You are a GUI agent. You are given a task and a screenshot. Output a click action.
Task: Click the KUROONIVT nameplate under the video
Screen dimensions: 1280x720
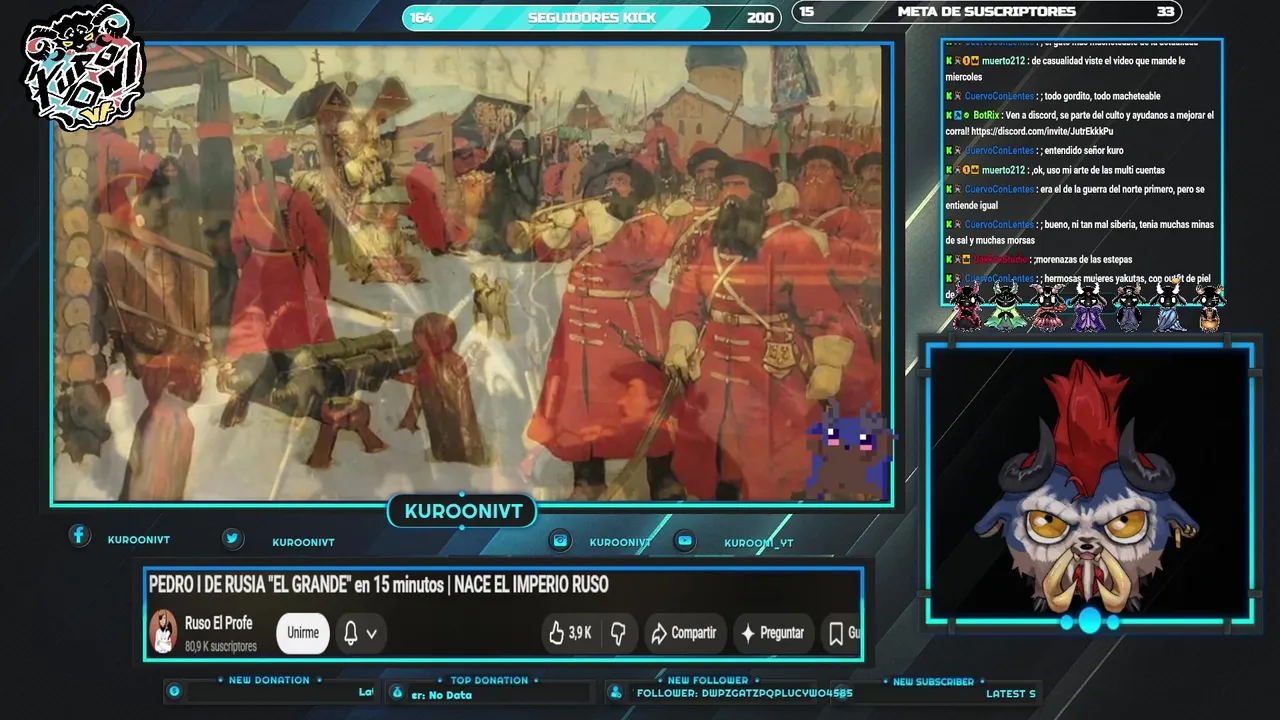pos(463,511)
